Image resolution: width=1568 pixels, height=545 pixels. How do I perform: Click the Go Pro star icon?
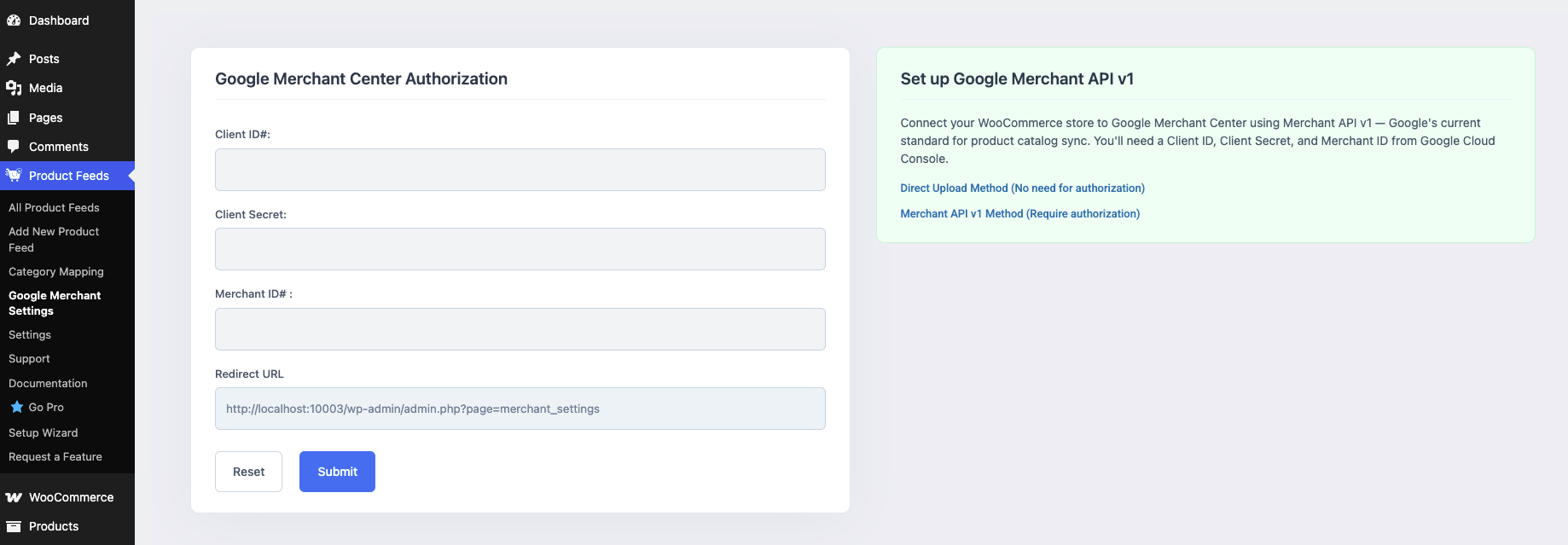[17, 407]
